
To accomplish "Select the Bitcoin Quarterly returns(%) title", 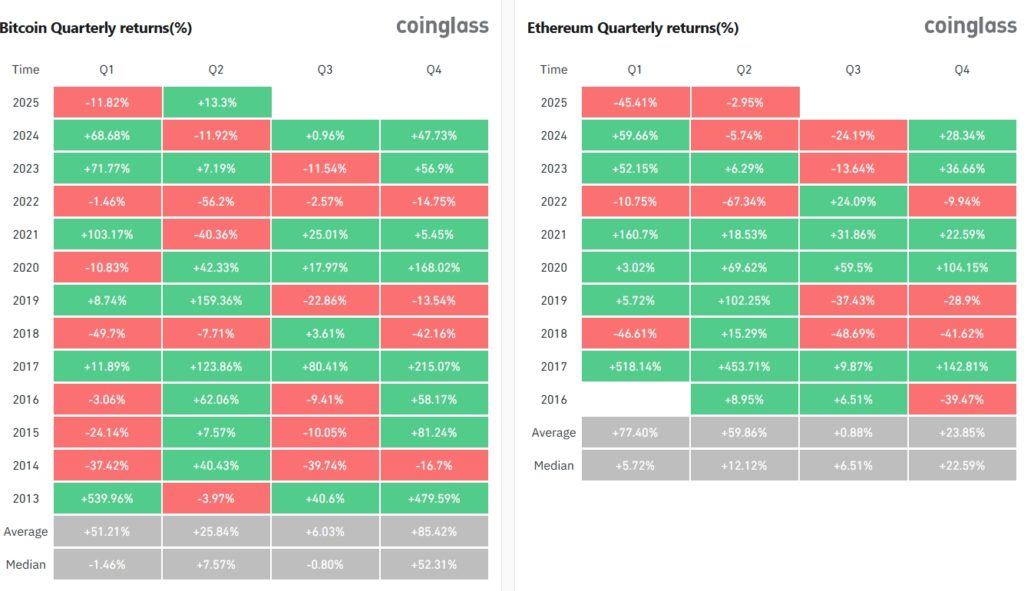I will tap(96, 28).
